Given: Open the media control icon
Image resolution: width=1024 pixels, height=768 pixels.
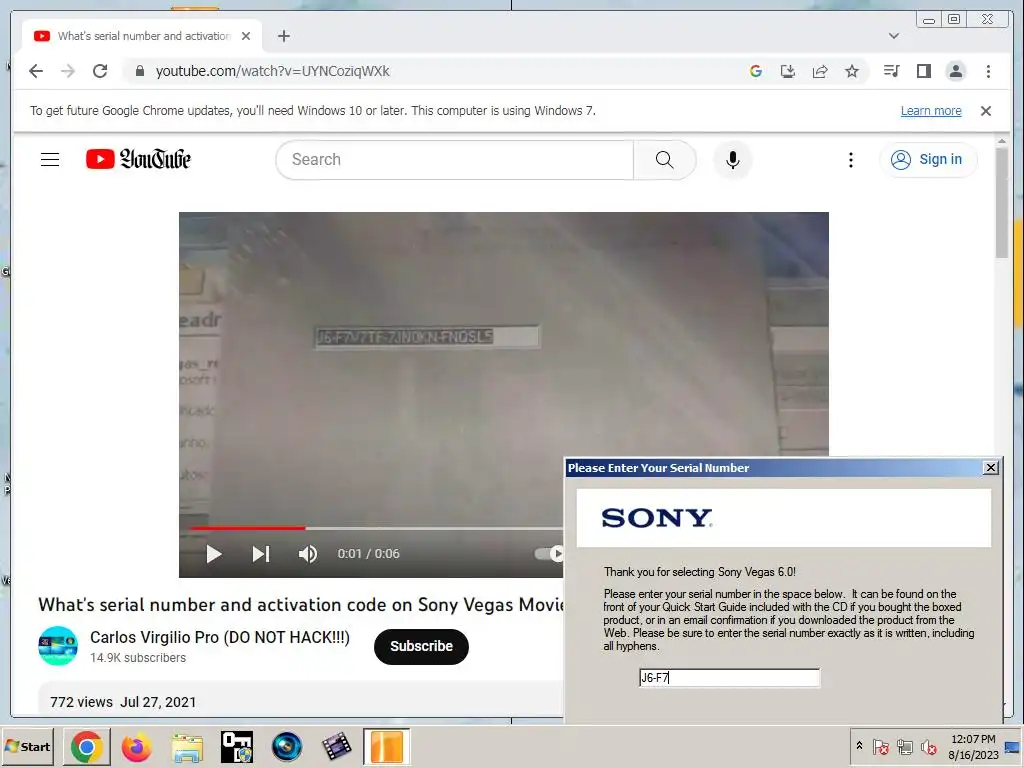Looking at the screenshot, I should click(x=891, y=71).
